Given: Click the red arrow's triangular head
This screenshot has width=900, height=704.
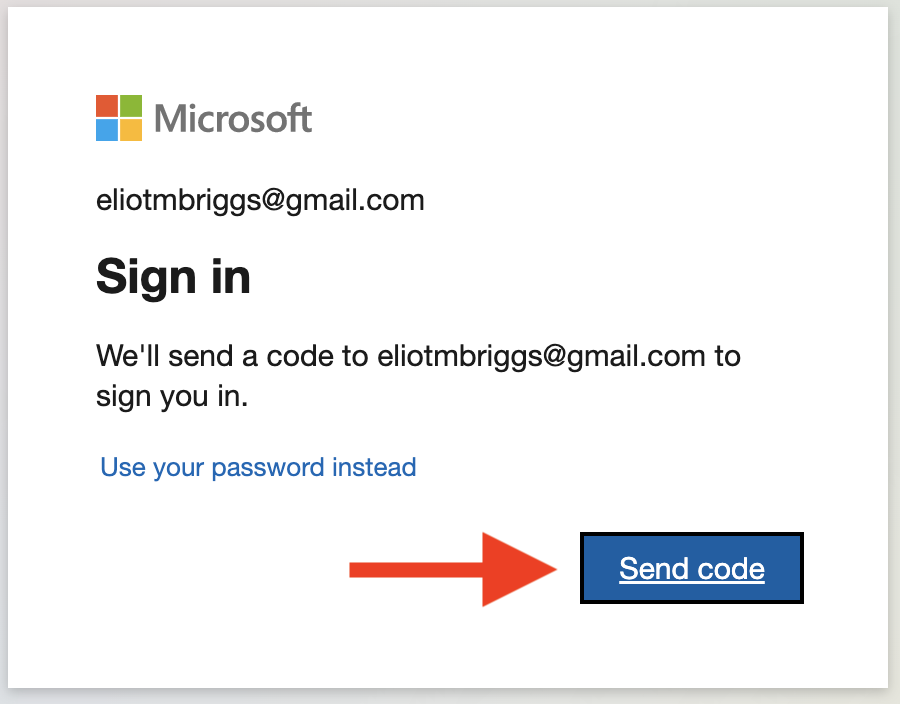Looking at the screenshot, I should (x=519, y=569).
